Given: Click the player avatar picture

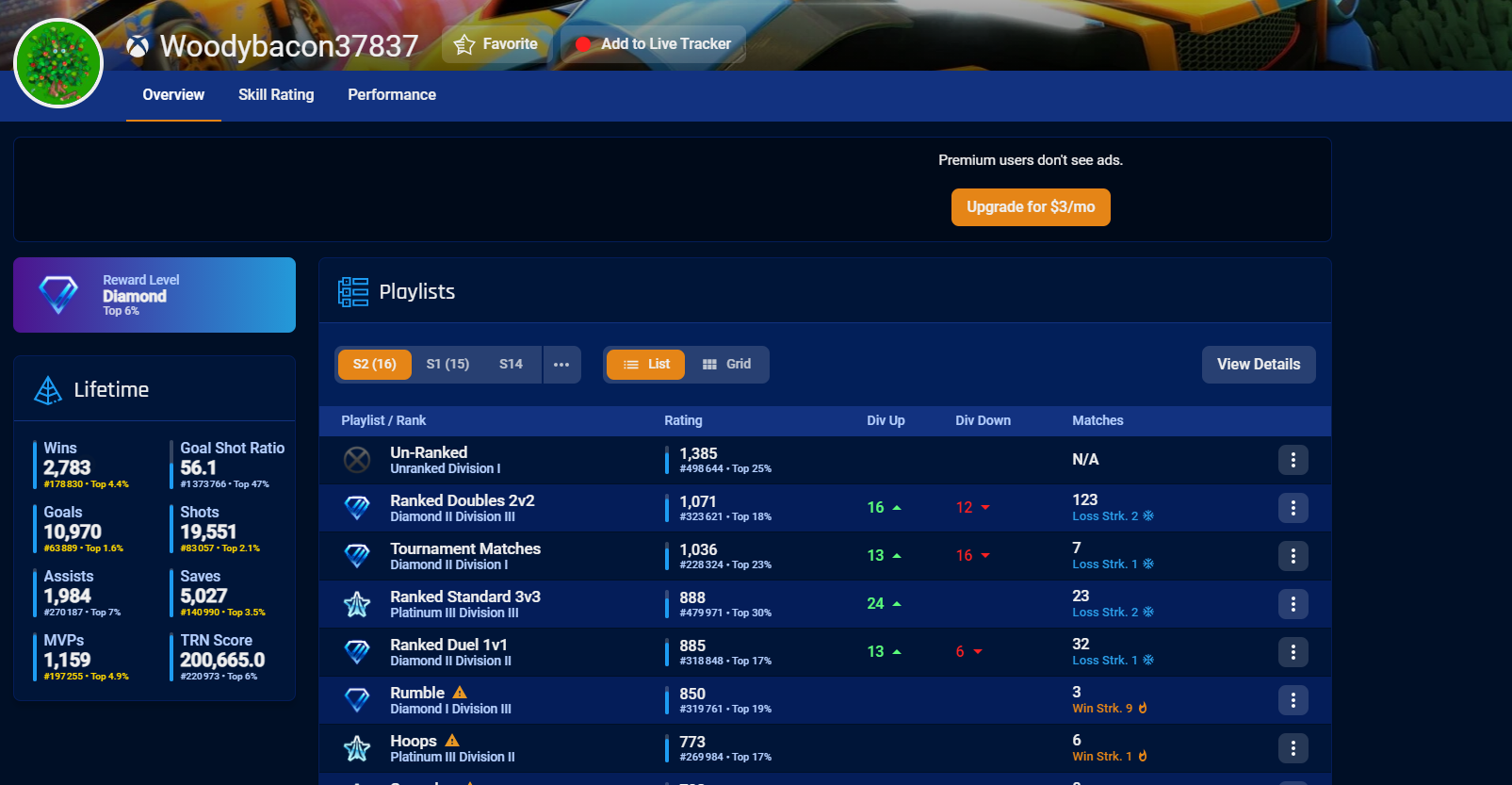Looking at the screenshot, I should (x=58, y=63).
